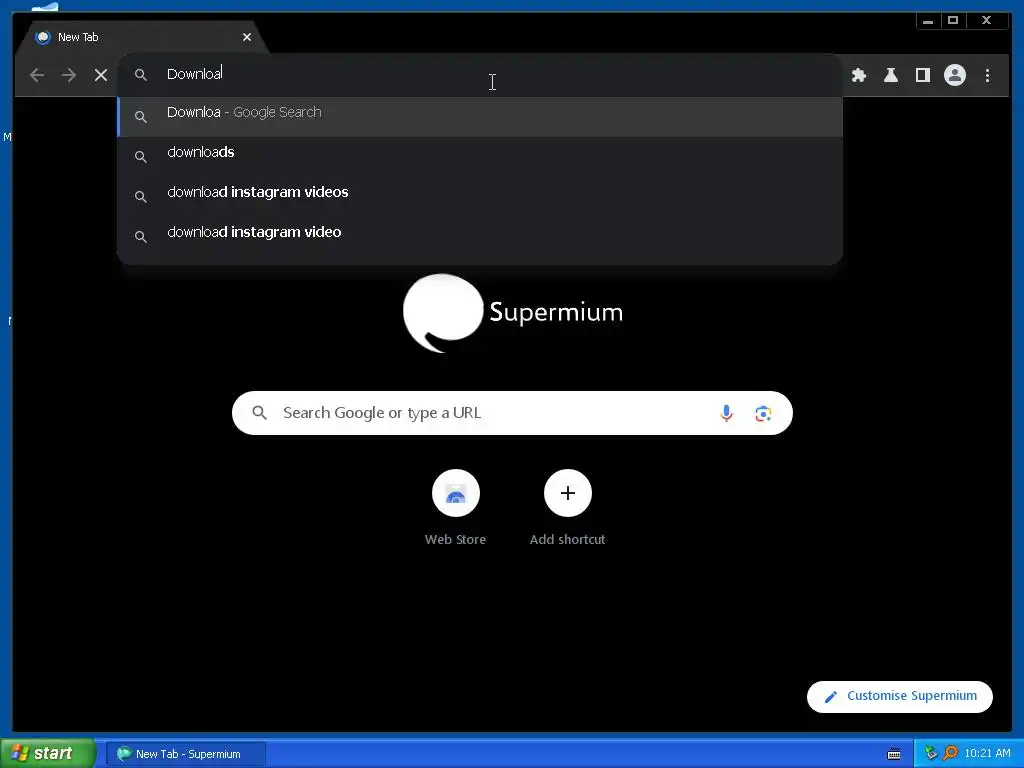Click the on-screen keyboard tray icon
This screenshot has width=1024, height=768.
pos(893,754)
